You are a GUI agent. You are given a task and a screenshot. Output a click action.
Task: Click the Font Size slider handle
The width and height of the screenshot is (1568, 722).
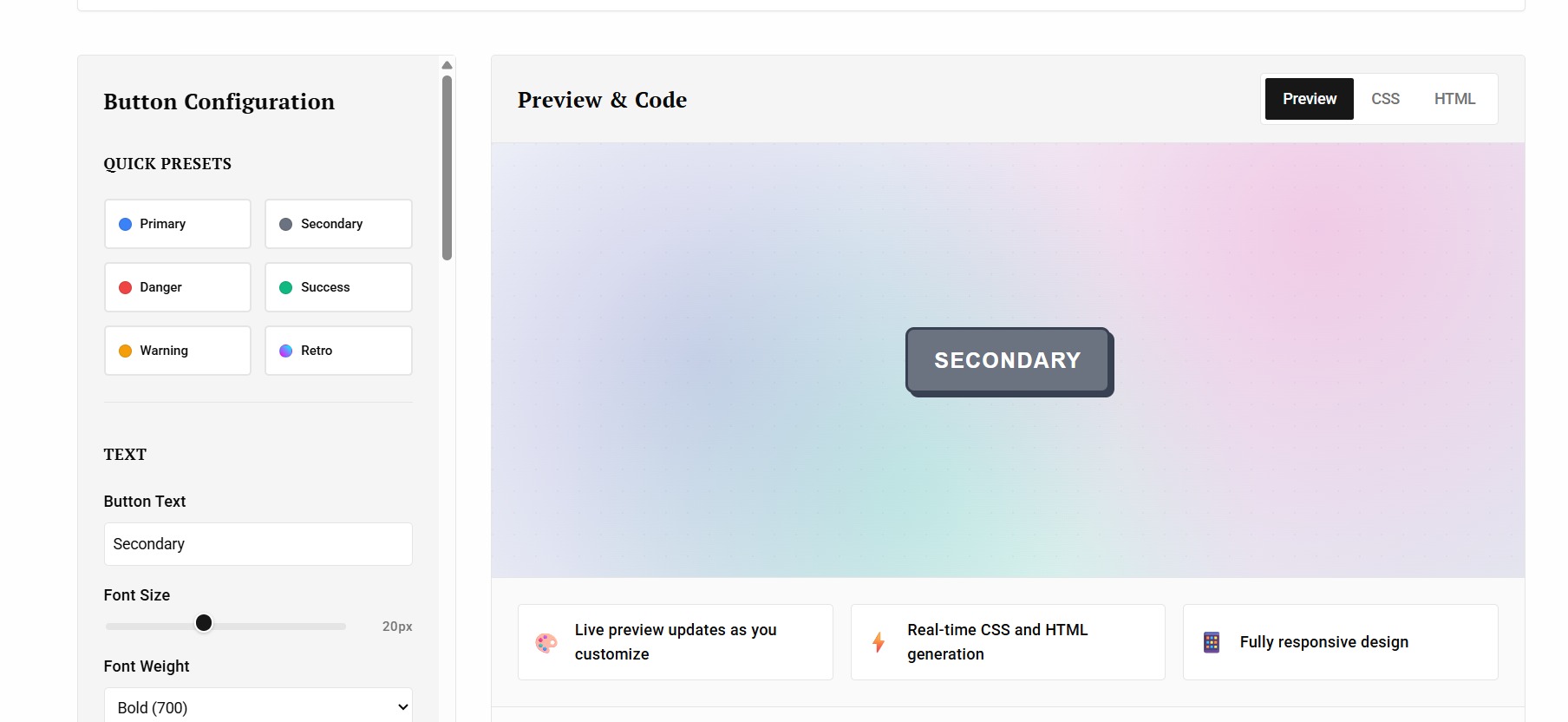(204, 623)
